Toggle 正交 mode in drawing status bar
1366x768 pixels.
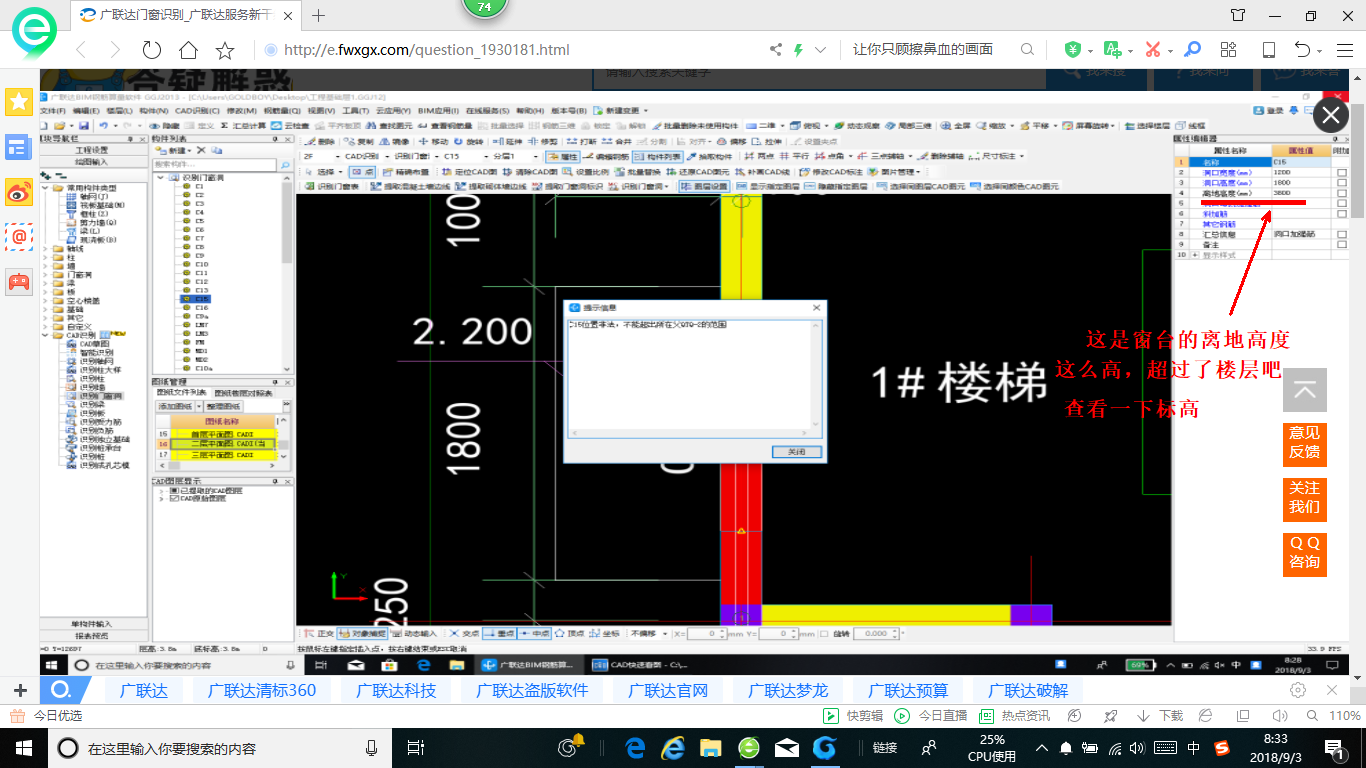coord(320,634)
